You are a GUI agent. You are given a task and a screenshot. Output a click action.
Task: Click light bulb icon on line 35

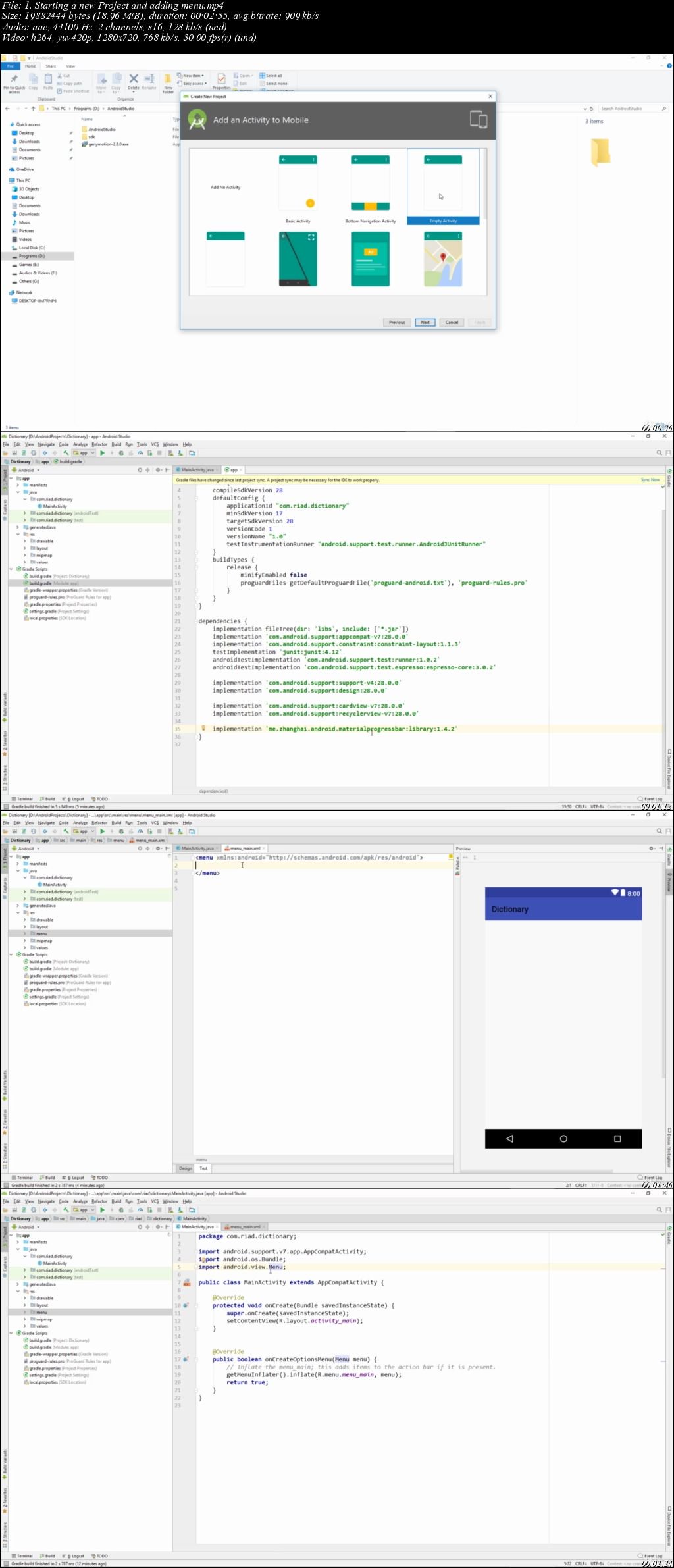[x=203, y=728]
